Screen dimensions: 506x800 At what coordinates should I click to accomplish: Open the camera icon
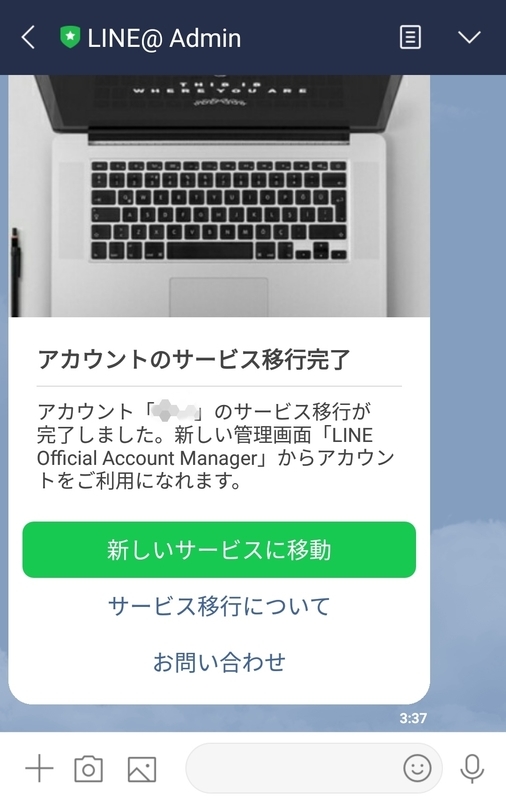(x=89, y=768)
